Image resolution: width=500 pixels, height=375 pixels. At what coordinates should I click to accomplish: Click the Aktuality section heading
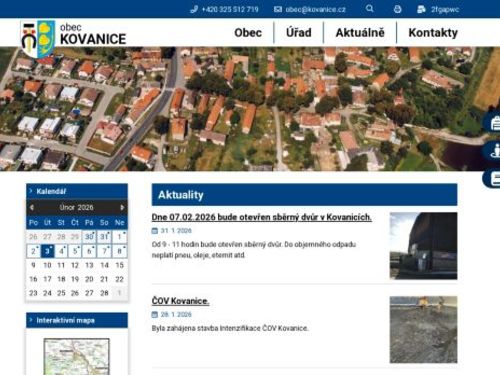181,195
